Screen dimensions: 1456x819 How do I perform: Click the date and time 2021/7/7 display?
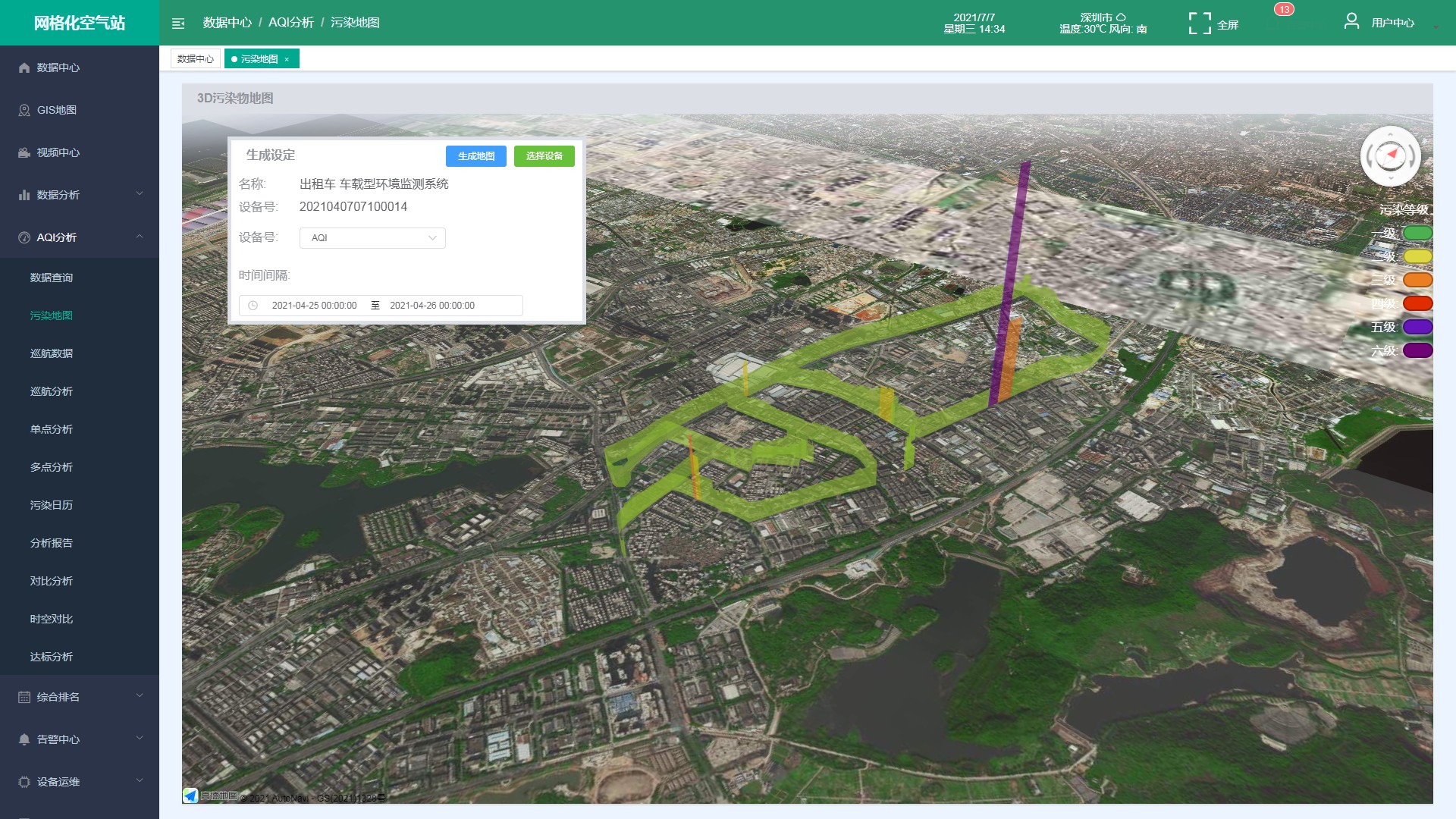[x=974, y=24]
